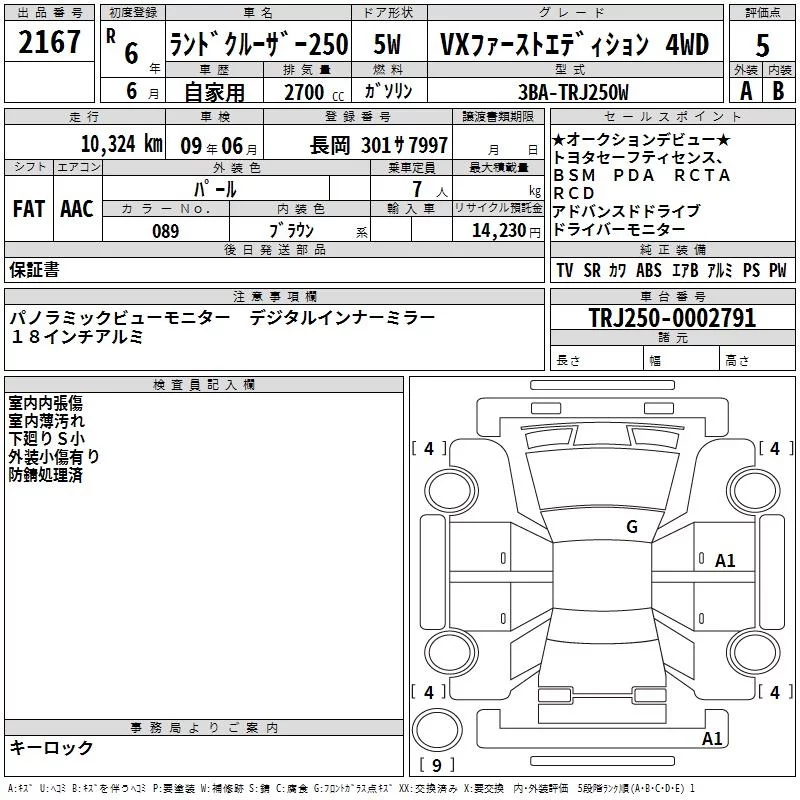
Task: Select デジタルインナーミラー note
Action: point(342,318)
